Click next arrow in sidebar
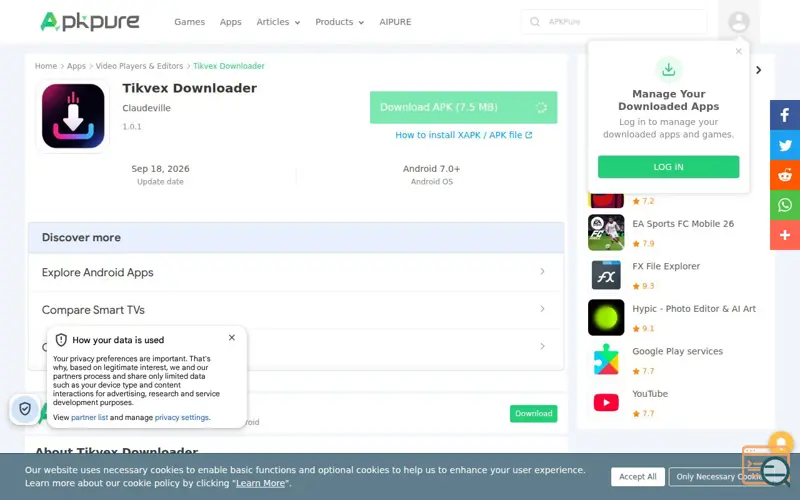800x500 pixels. [x=759, y=70]
